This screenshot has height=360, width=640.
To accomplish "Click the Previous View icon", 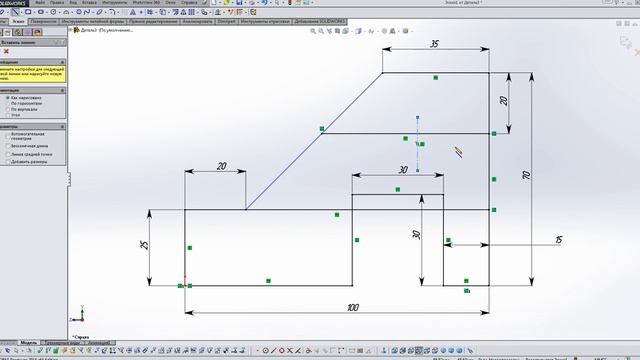I will pos(329,31).
